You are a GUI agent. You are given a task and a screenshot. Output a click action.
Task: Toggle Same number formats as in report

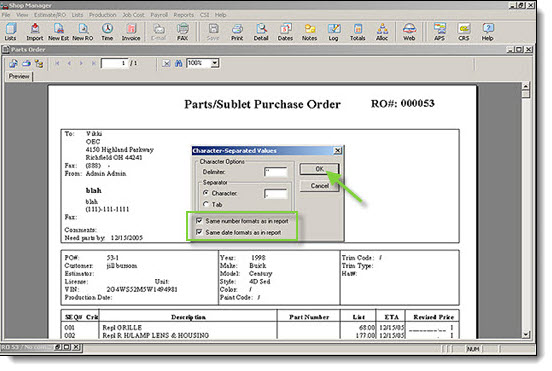(x=199, y=221)
